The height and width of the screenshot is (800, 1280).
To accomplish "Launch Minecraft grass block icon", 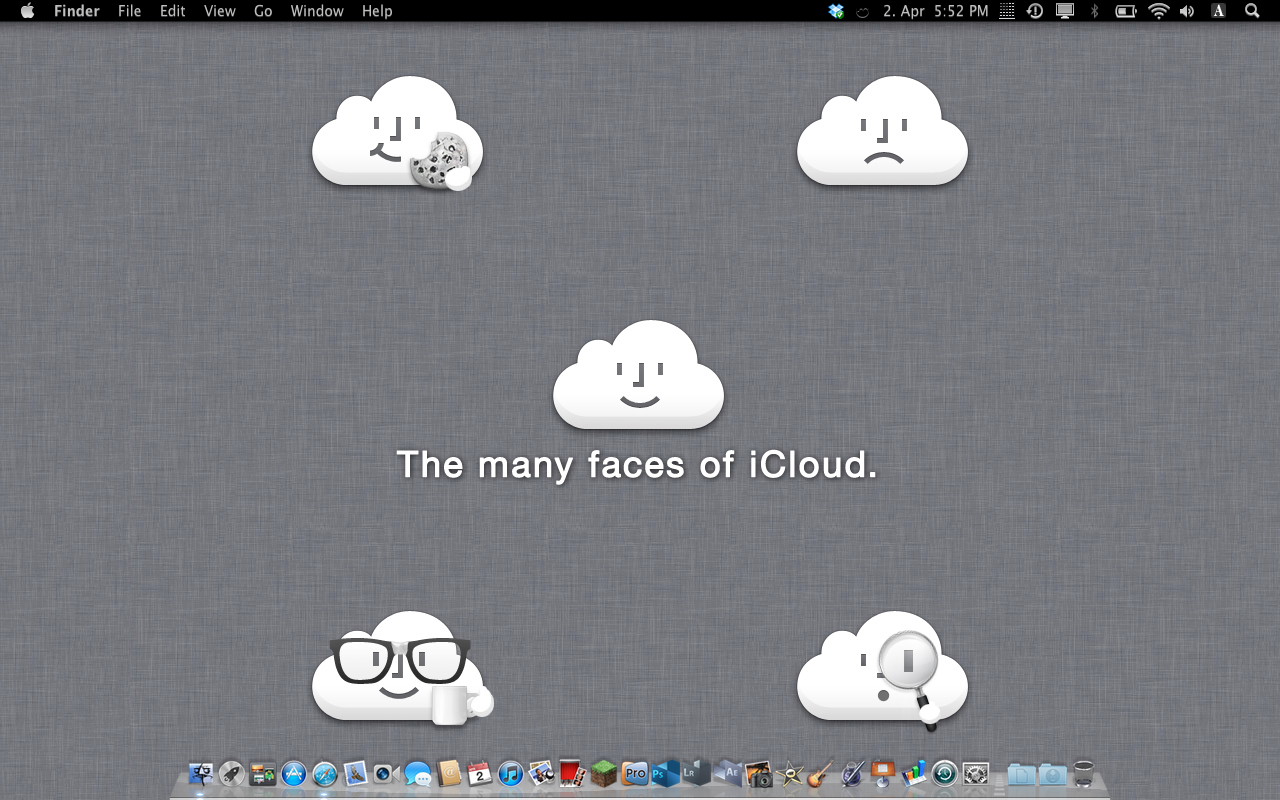I will coord(603,773).
